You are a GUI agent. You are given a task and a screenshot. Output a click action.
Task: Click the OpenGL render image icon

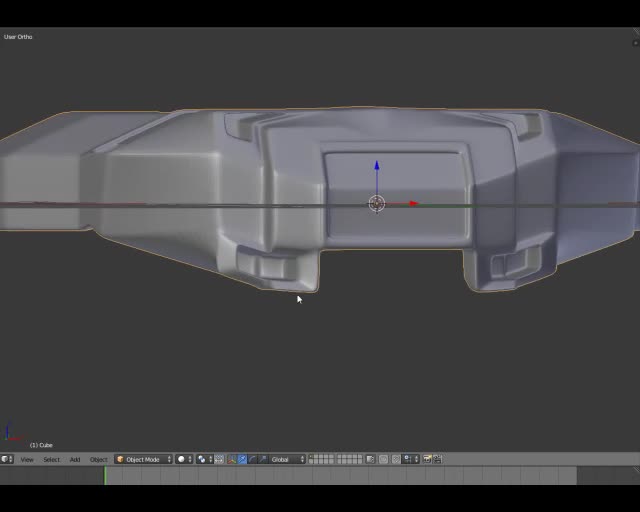point(427,459)
